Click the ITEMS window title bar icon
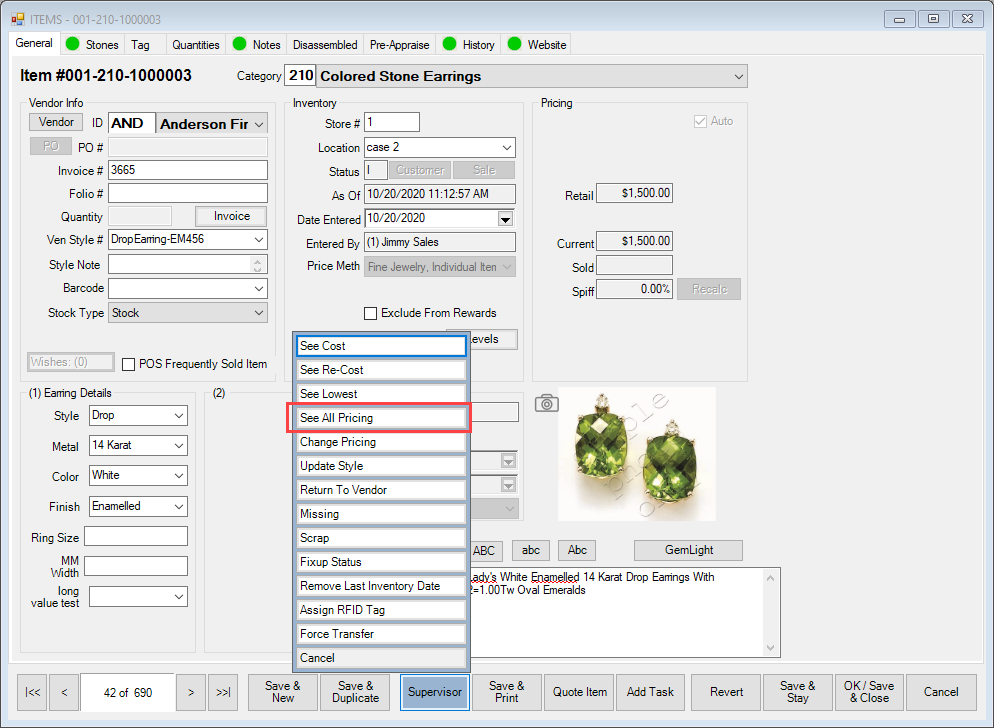 [x=17, y=19]
